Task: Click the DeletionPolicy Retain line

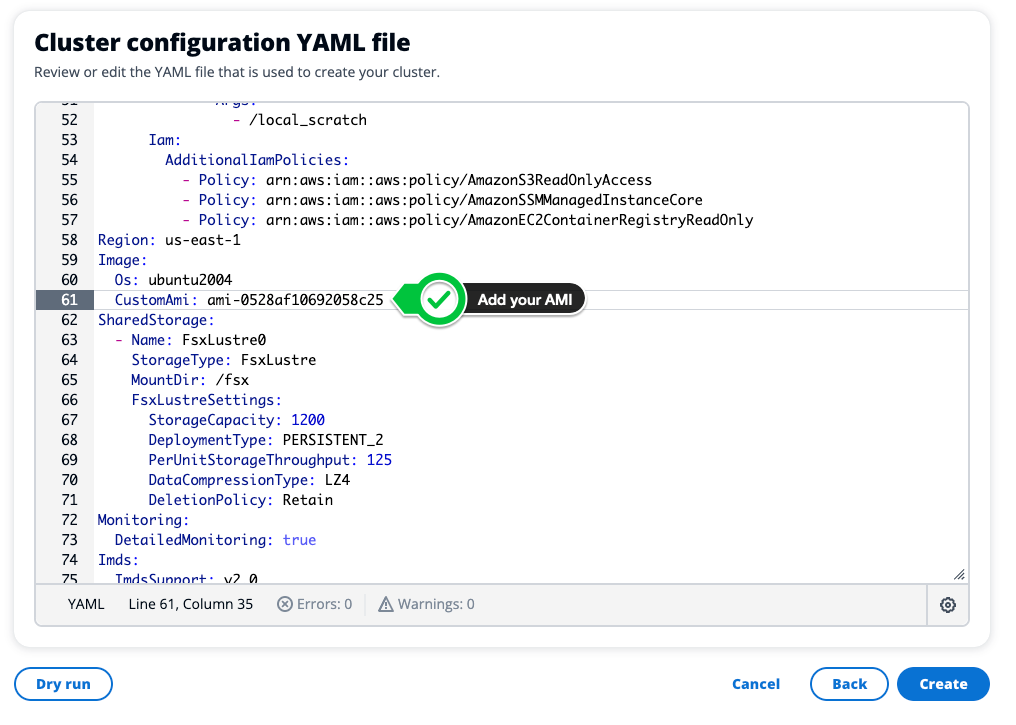Action: point(240,500)
